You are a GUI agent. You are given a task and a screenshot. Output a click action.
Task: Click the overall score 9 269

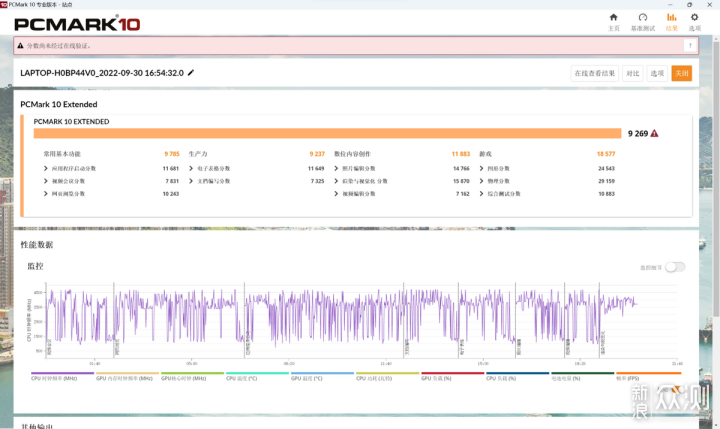pos(638,133)
